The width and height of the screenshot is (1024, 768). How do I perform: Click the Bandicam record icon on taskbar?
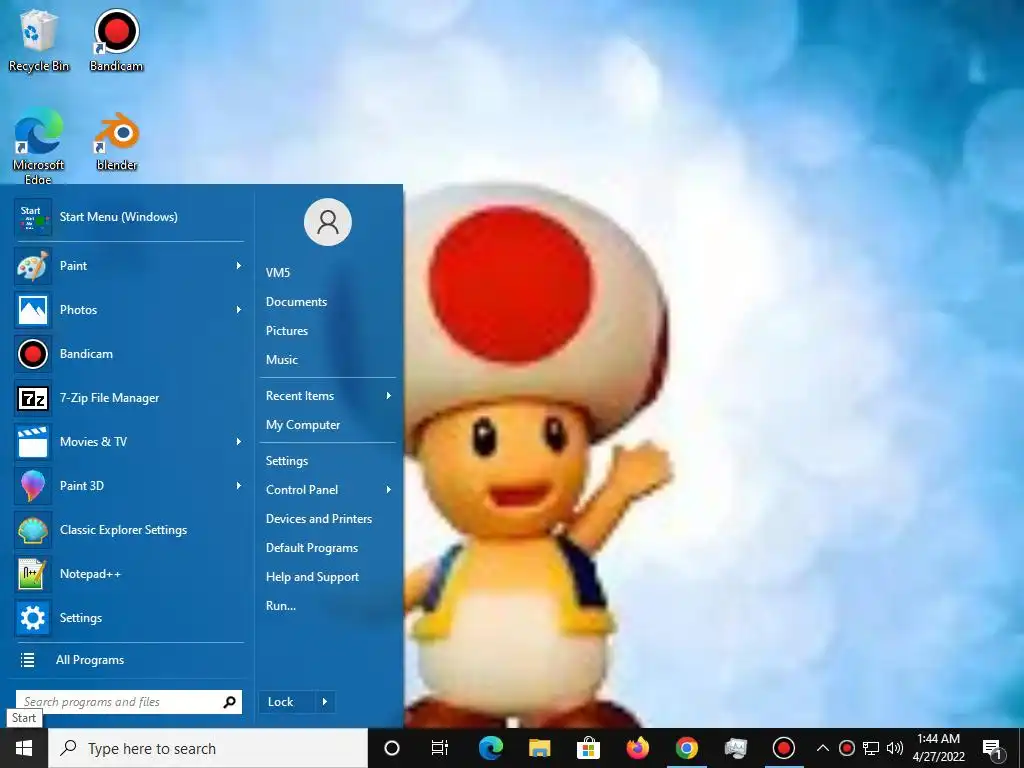(784, 748)
